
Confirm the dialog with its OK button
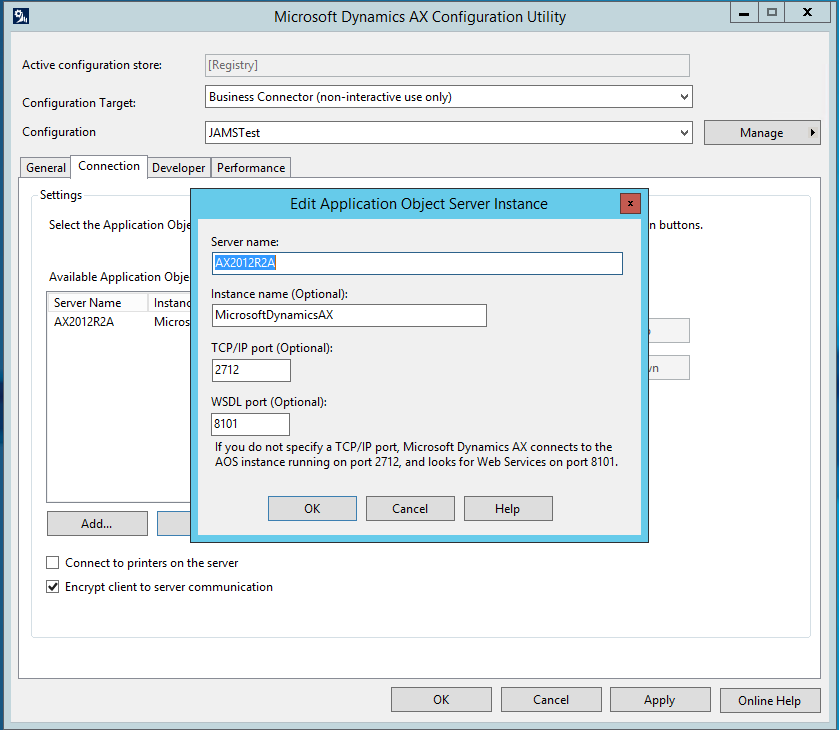pyautogui.click(x=312, y=509)
